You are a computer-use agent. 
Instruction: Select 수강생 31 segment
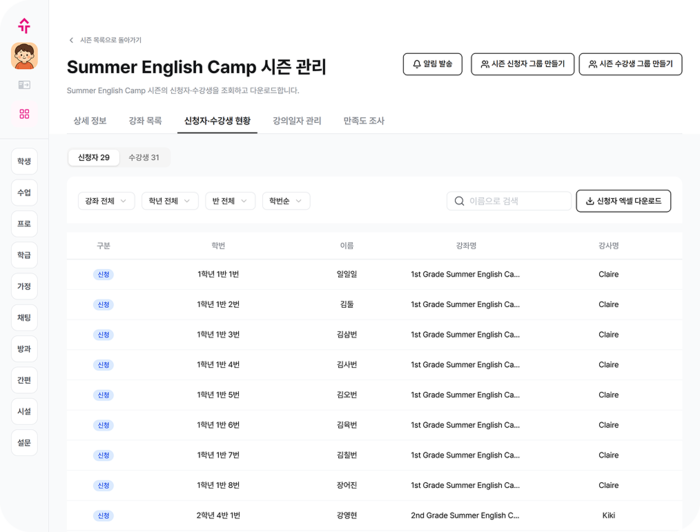click(x=144, y=158)
